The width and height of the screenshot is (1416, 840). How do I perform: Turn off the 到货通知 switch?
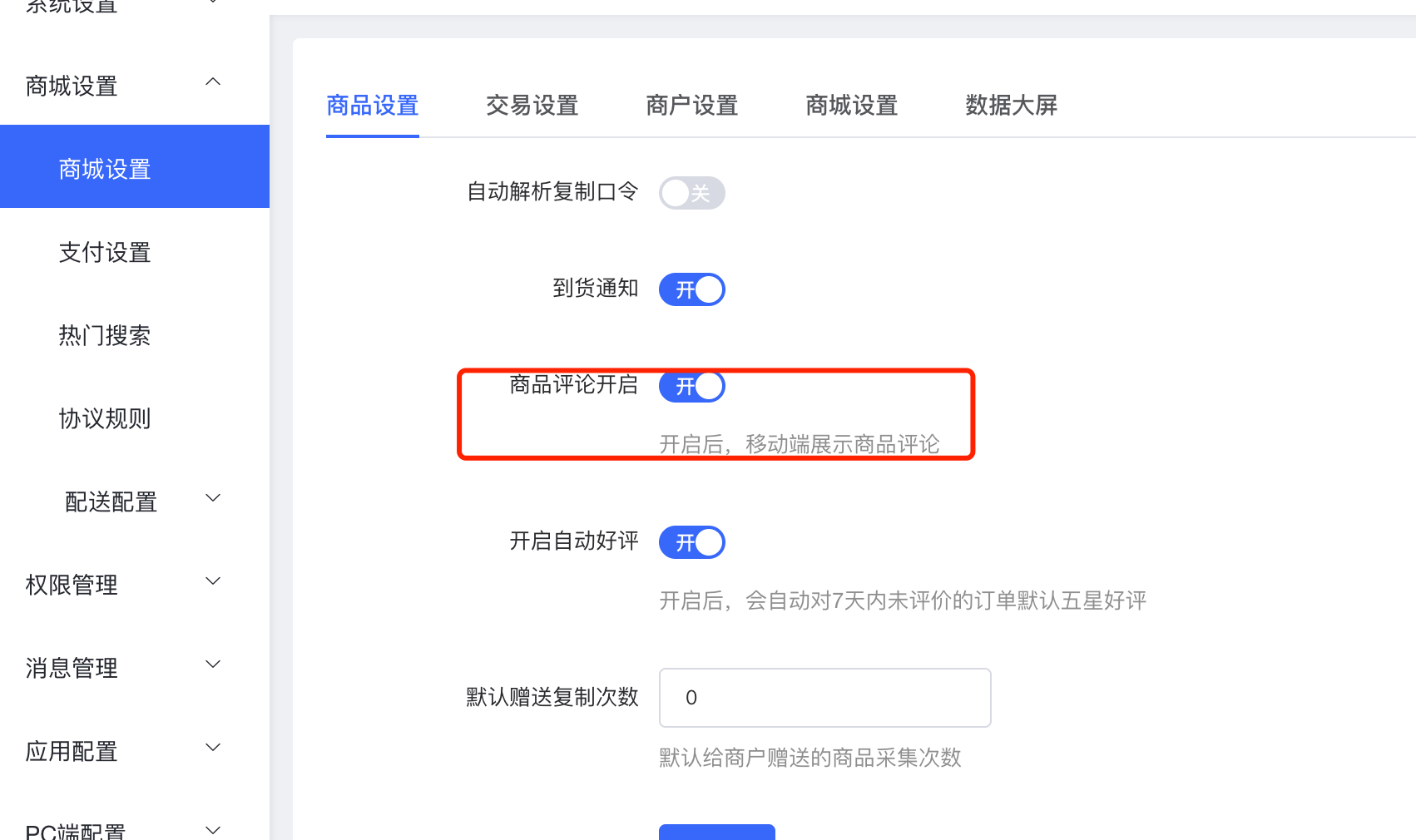pos(692,289)
